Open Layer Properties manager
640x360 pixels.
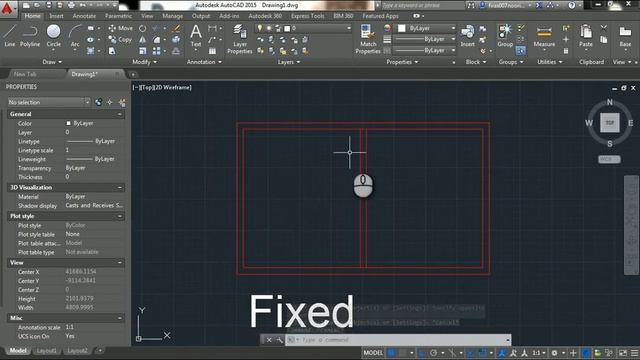(240, 39)
